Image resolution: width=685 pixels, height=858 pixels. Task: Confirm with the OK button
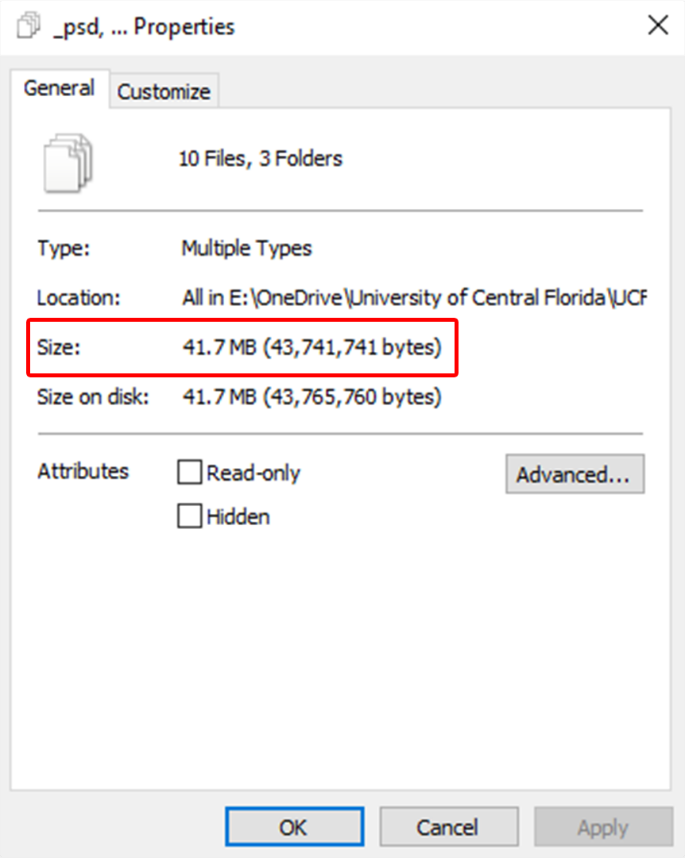294,827
